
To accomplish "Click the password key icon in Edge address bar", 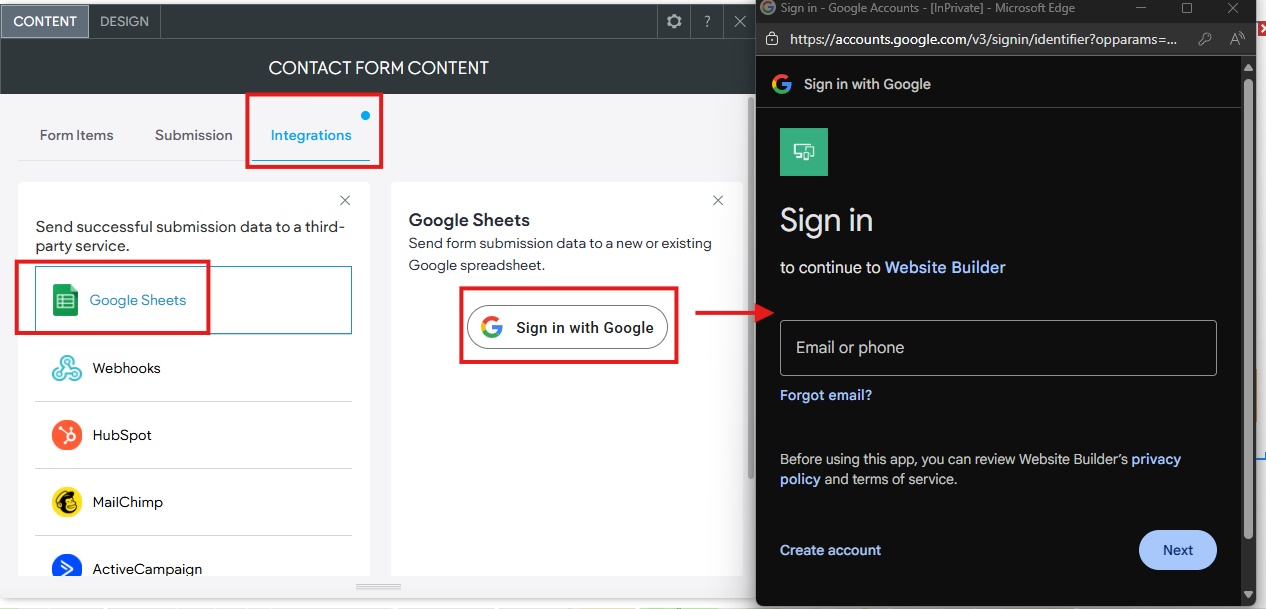I will (x=1206, y=39).
